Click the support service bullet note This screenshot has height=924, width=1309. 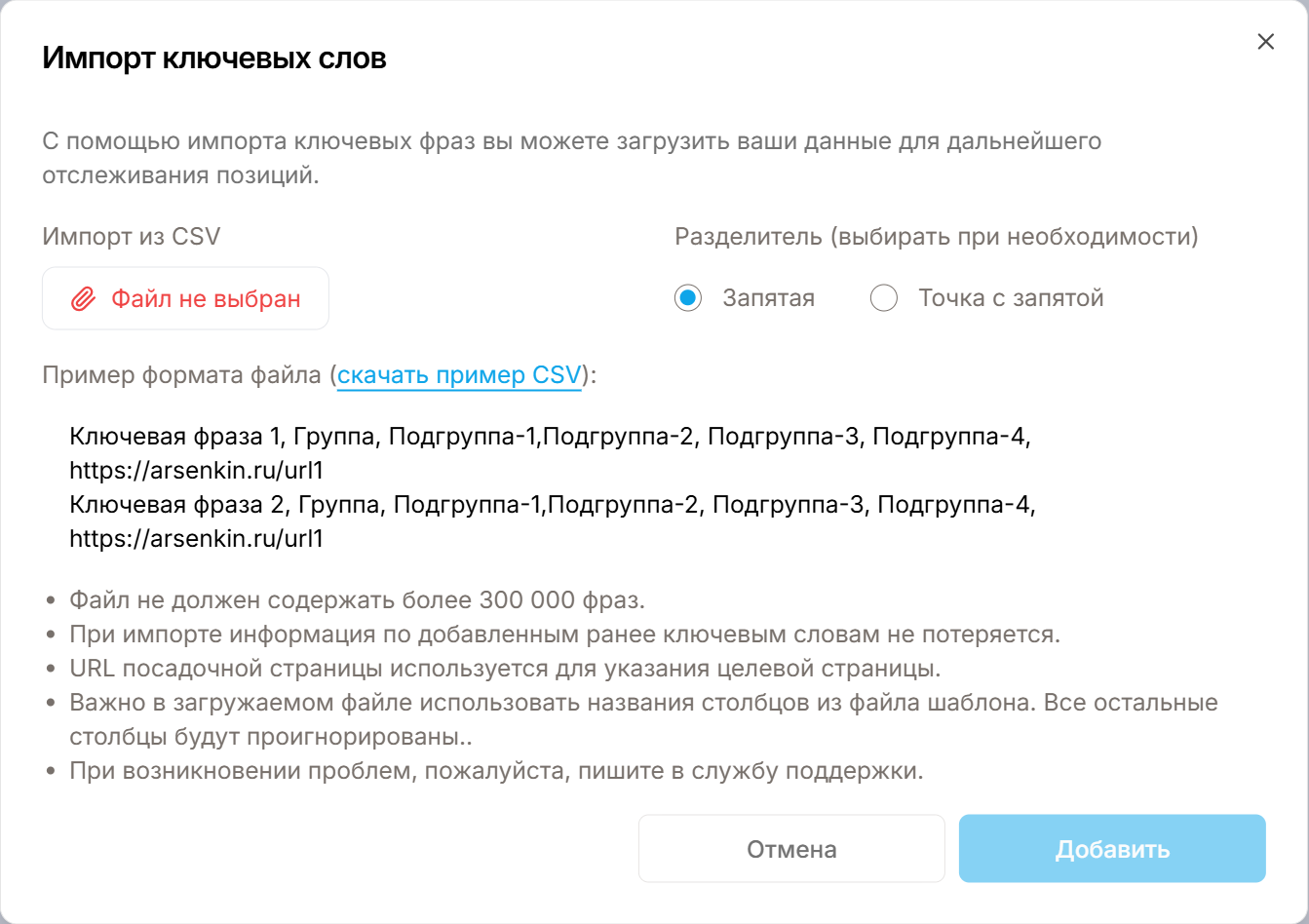click(x=495, y=771)
